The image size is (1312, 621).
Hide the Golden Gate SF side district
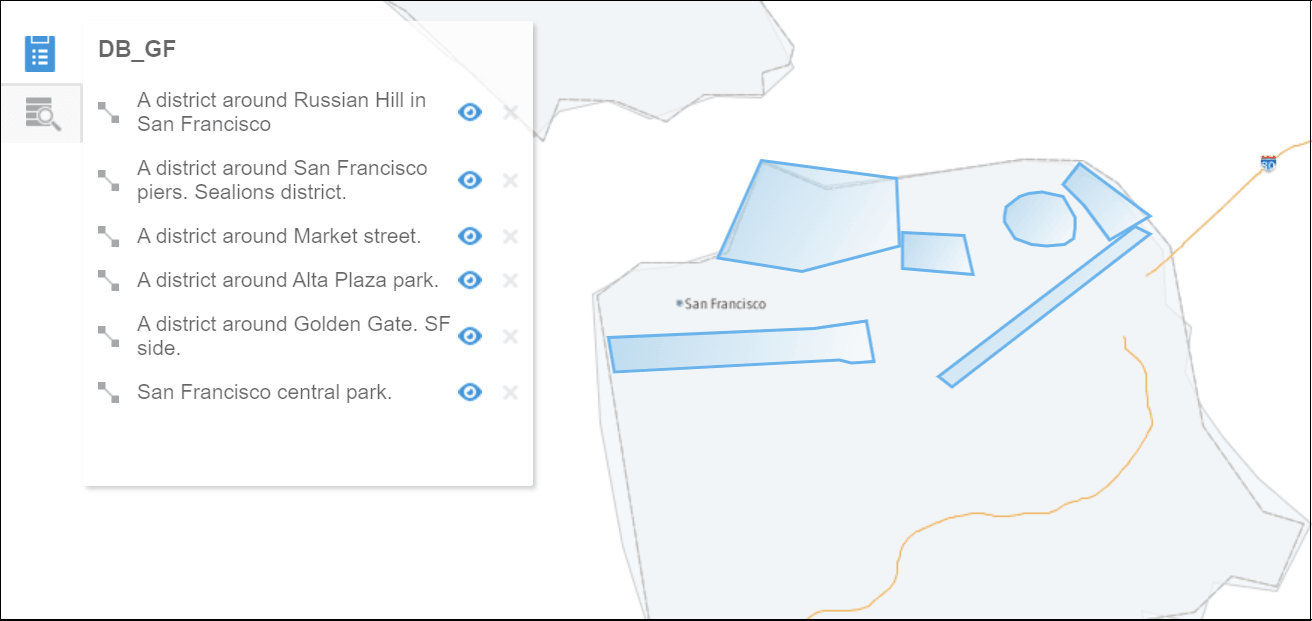470,336
